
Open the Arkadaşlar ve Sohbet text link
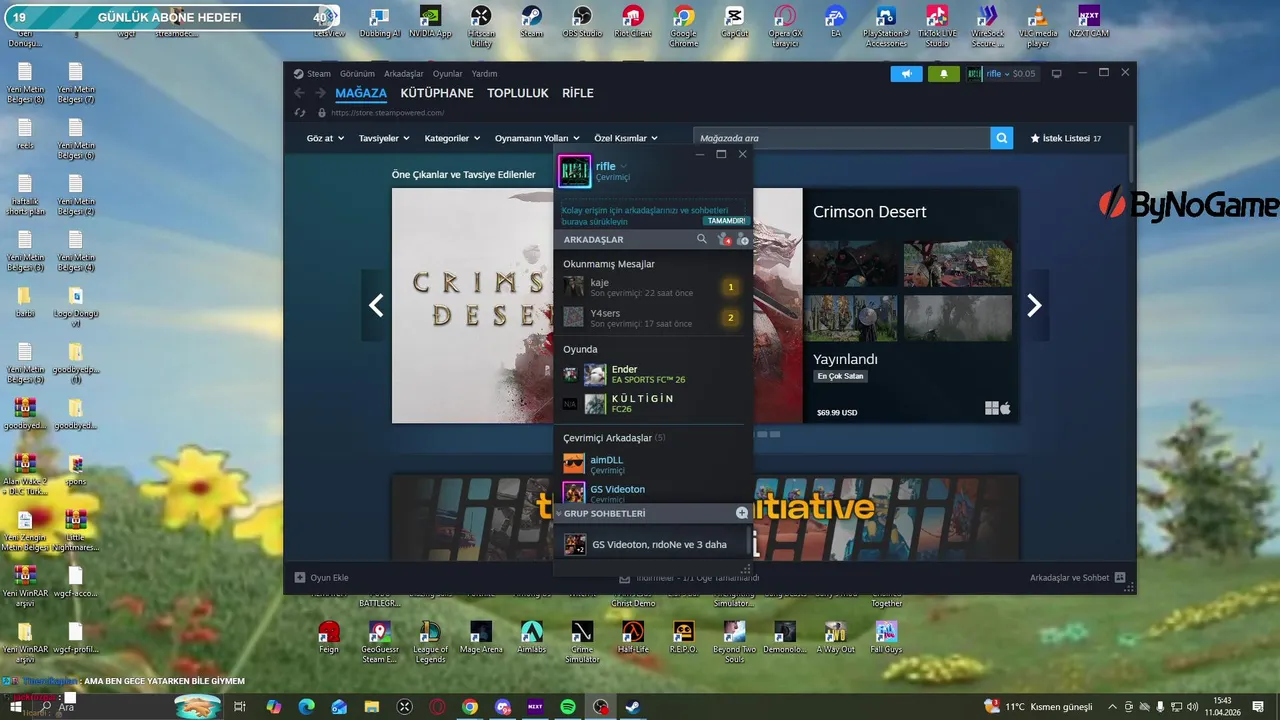click(x=1069, y=578)
